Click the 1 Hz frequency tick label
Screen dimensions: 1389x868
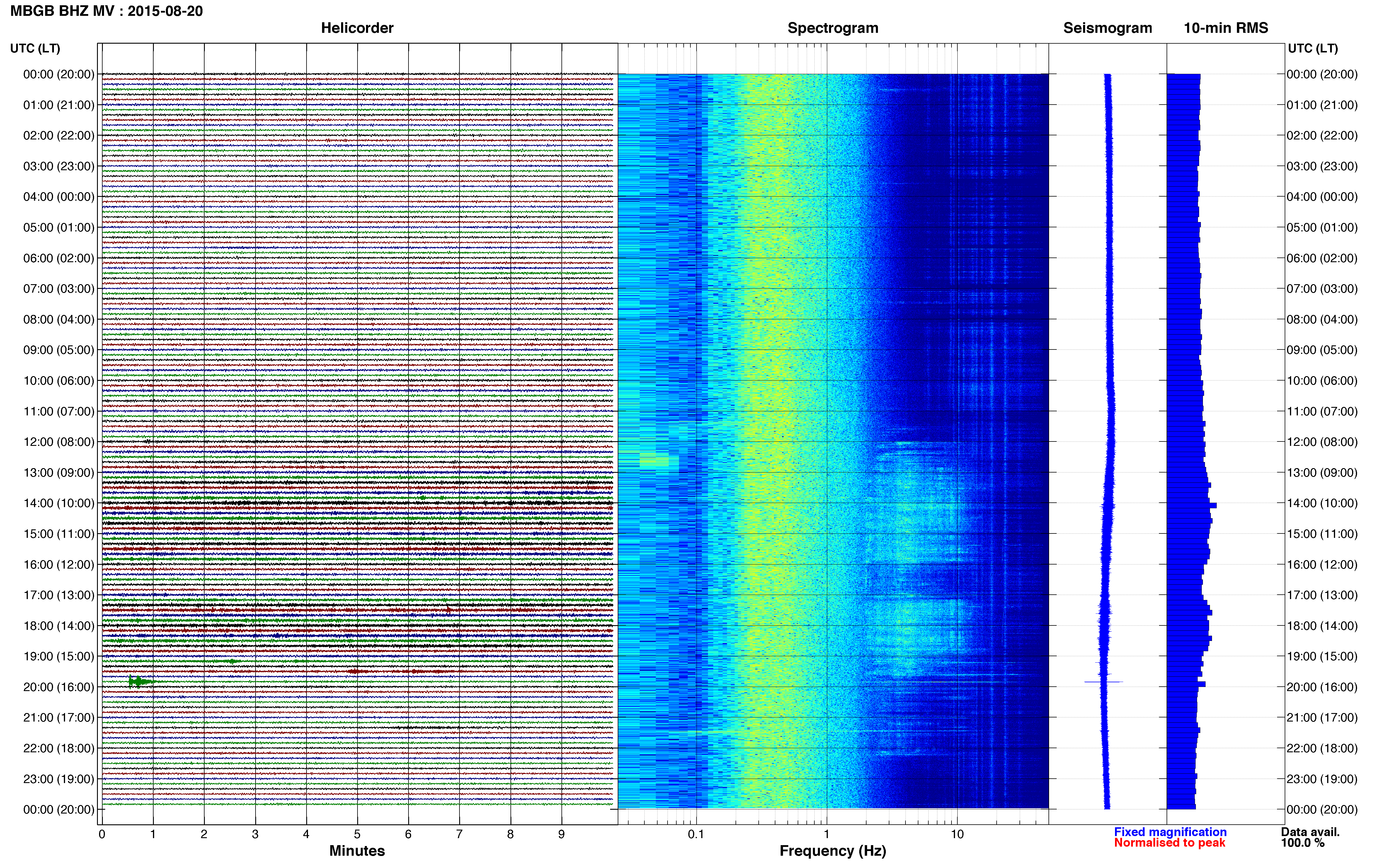click(826, 834)
